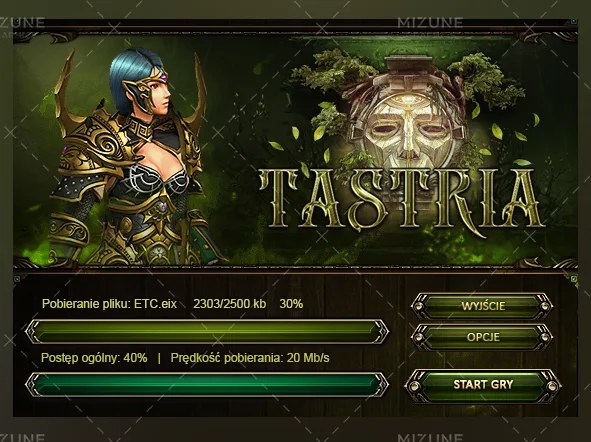Click the 2303/2500 kb download size text
This screenshot has width=591, height=442.
(x=230, y=304)
